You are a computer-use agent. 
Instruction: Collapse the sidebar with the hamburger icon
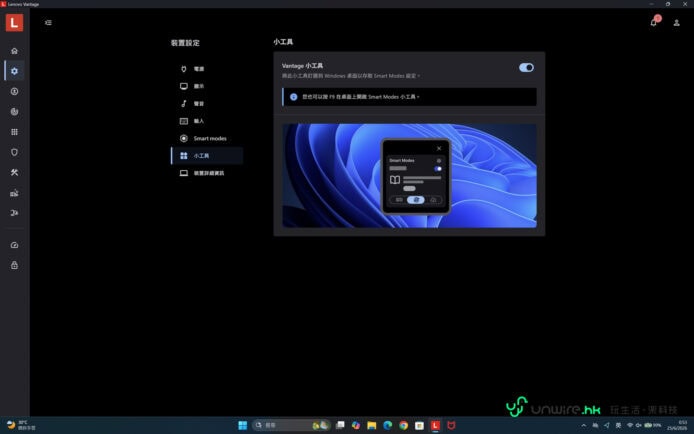48,23
